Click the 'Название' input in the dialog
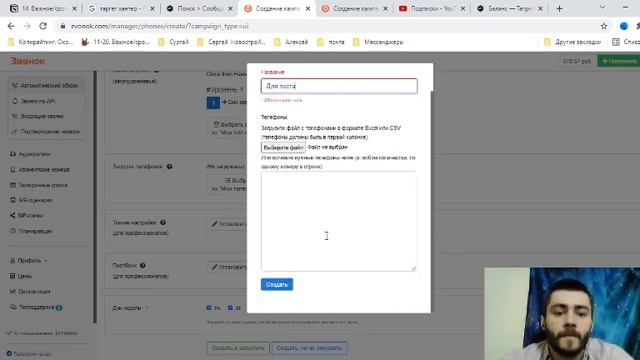The height and width of the screenshot is (360, 640). click(339, 86)
